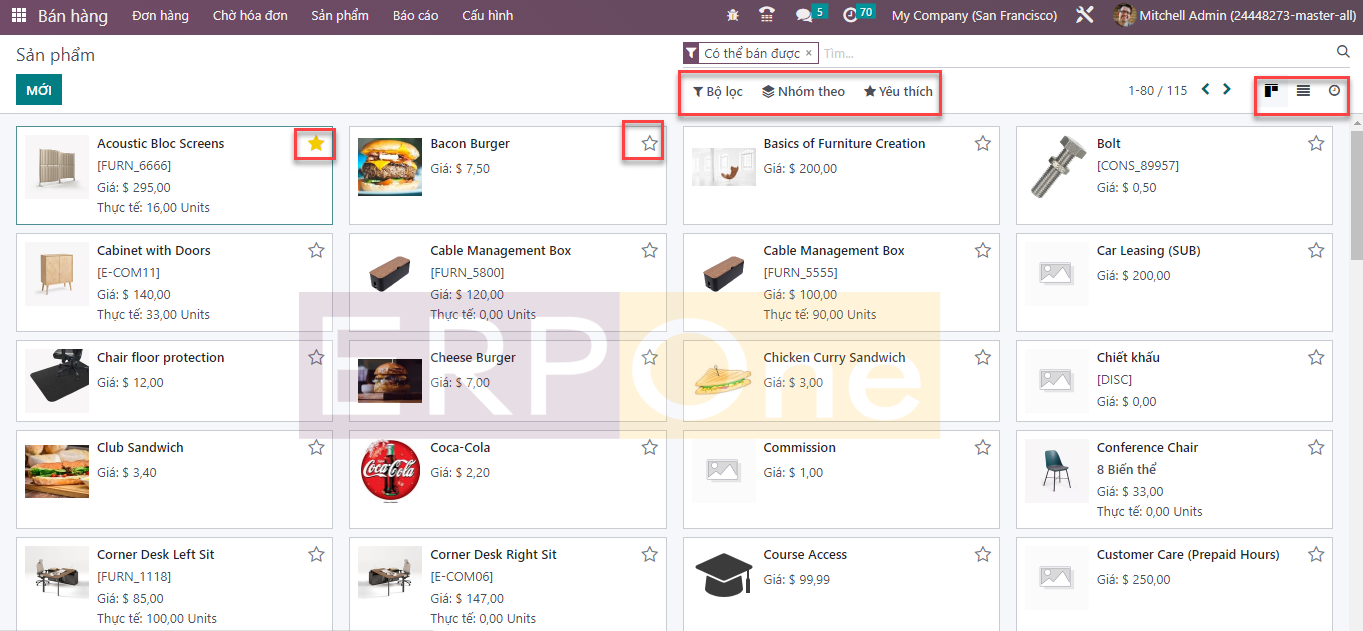Screen dimensions: 1363x631
Task: Open the Đơn hàng menu
Action: point(160,16)
